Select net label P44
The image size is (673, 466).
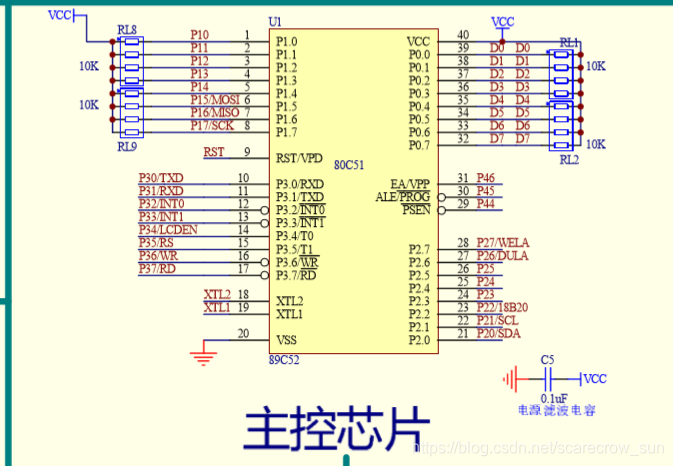(x=485, y=204)
